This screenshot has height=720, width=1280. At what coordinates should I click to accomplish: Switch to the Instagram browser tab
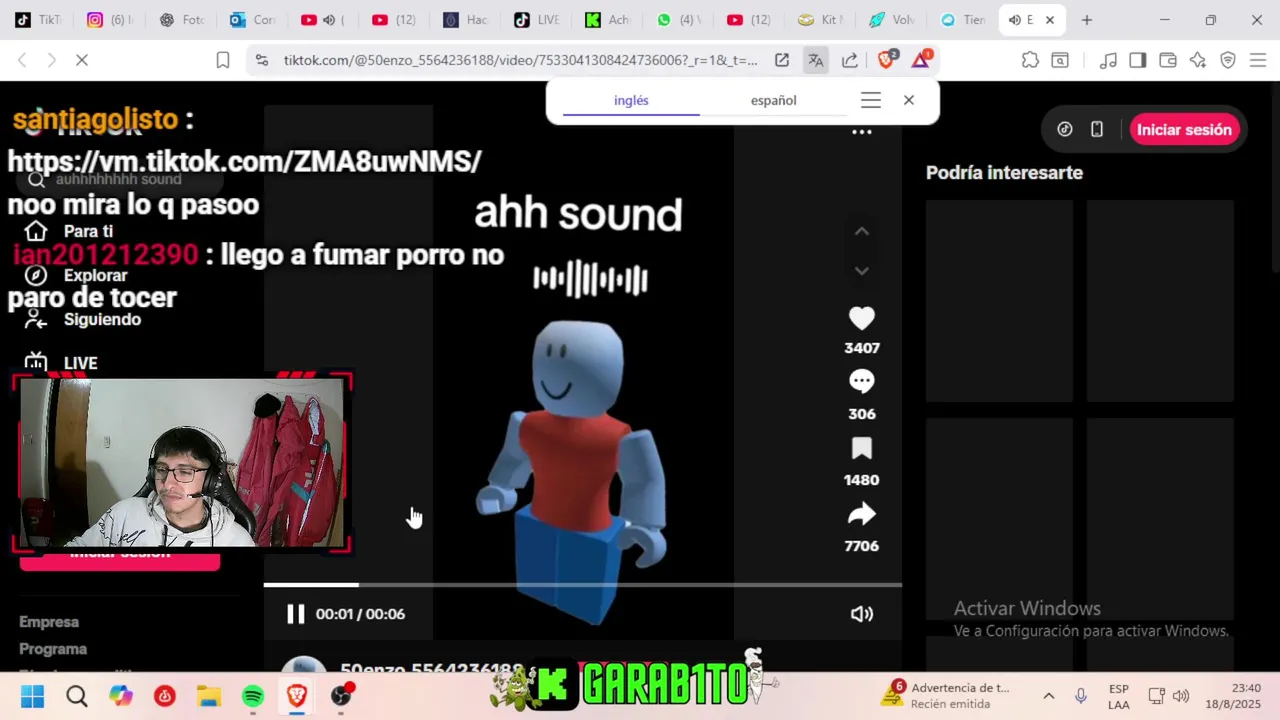[110, 20]
